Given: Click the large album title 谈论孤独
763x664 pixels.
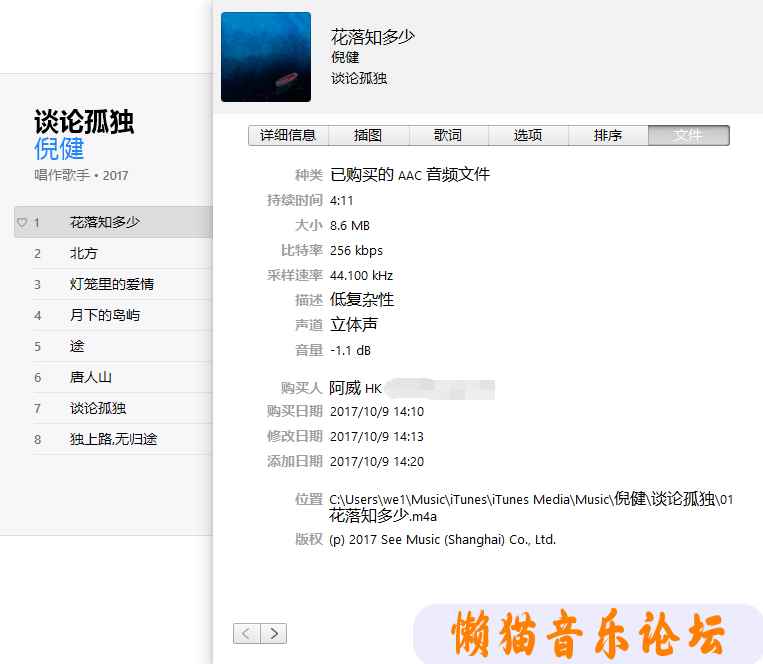Looking at the screenshot, I should pos(84,122).
